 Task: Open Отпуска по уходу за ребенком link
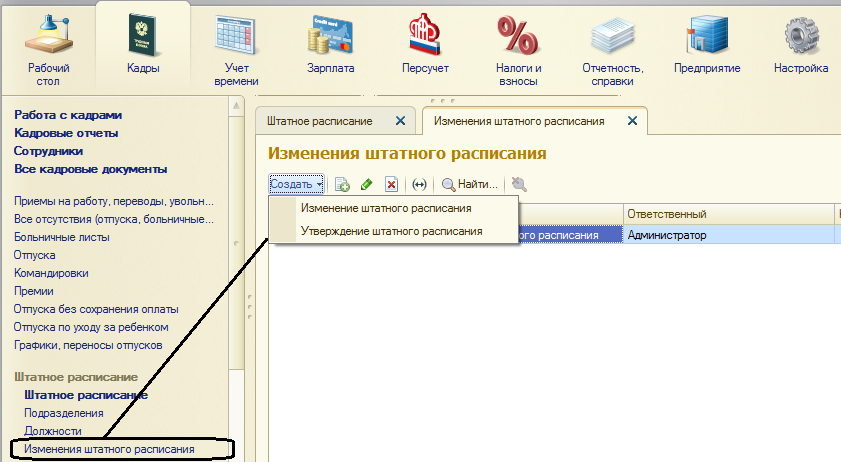pos(91,327)
